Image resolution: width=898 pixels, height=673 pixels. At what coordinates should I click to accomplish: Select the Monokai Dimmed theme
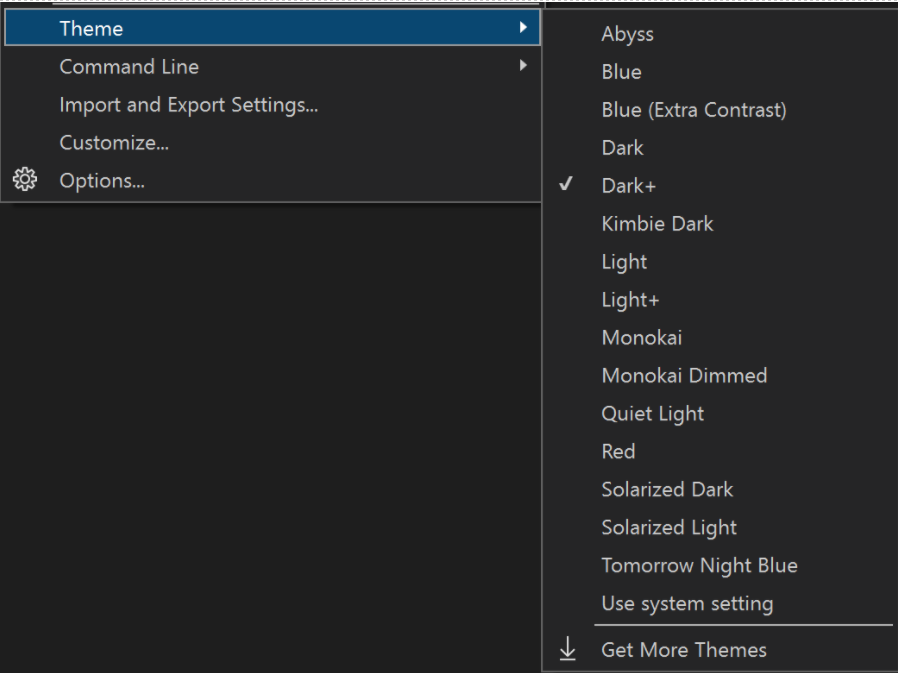(684, 376)
